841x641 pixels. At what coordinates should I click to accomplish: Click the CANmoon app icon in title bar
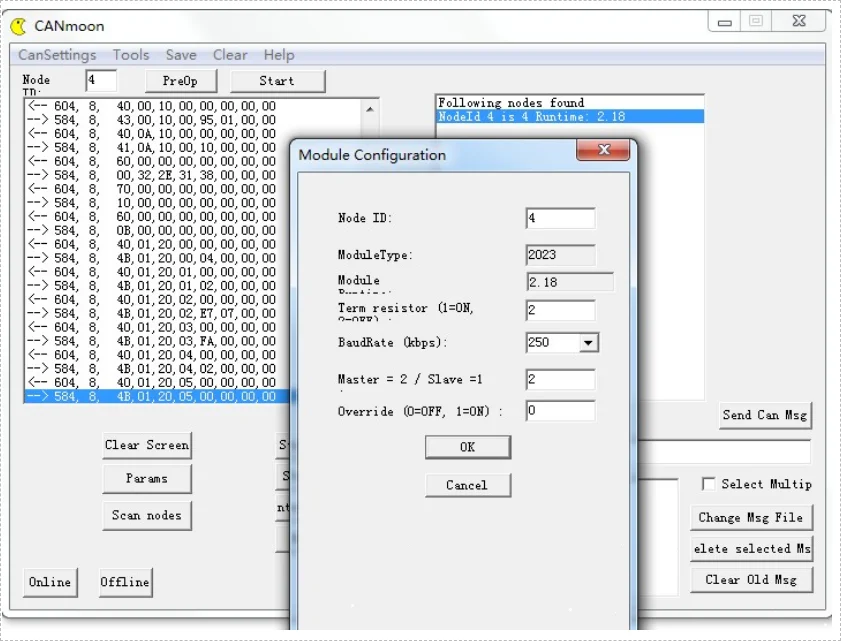[x=18, y=26]
